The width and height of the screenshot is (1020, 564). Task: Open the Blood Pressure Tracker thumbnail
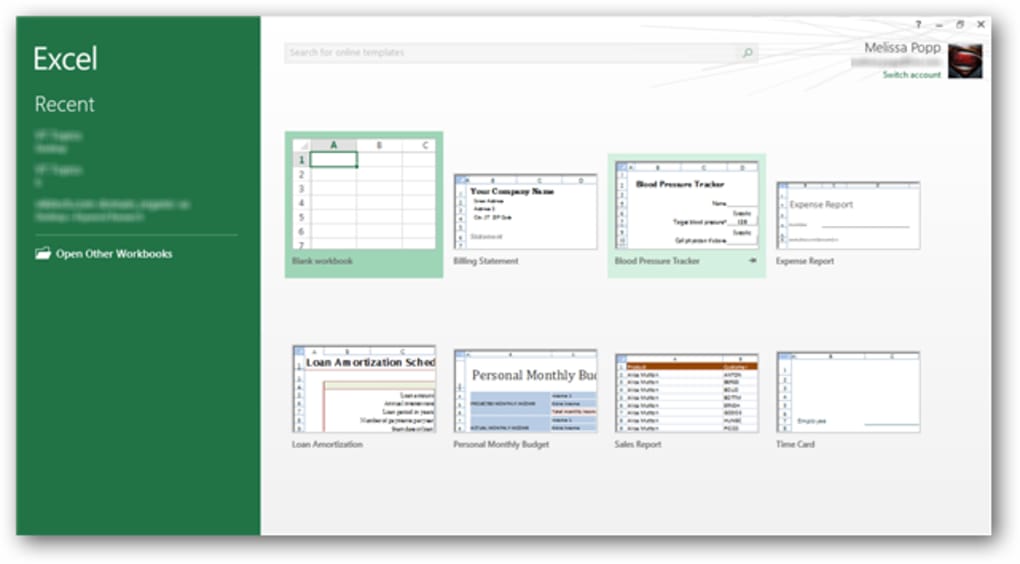[x=687, y=205]
